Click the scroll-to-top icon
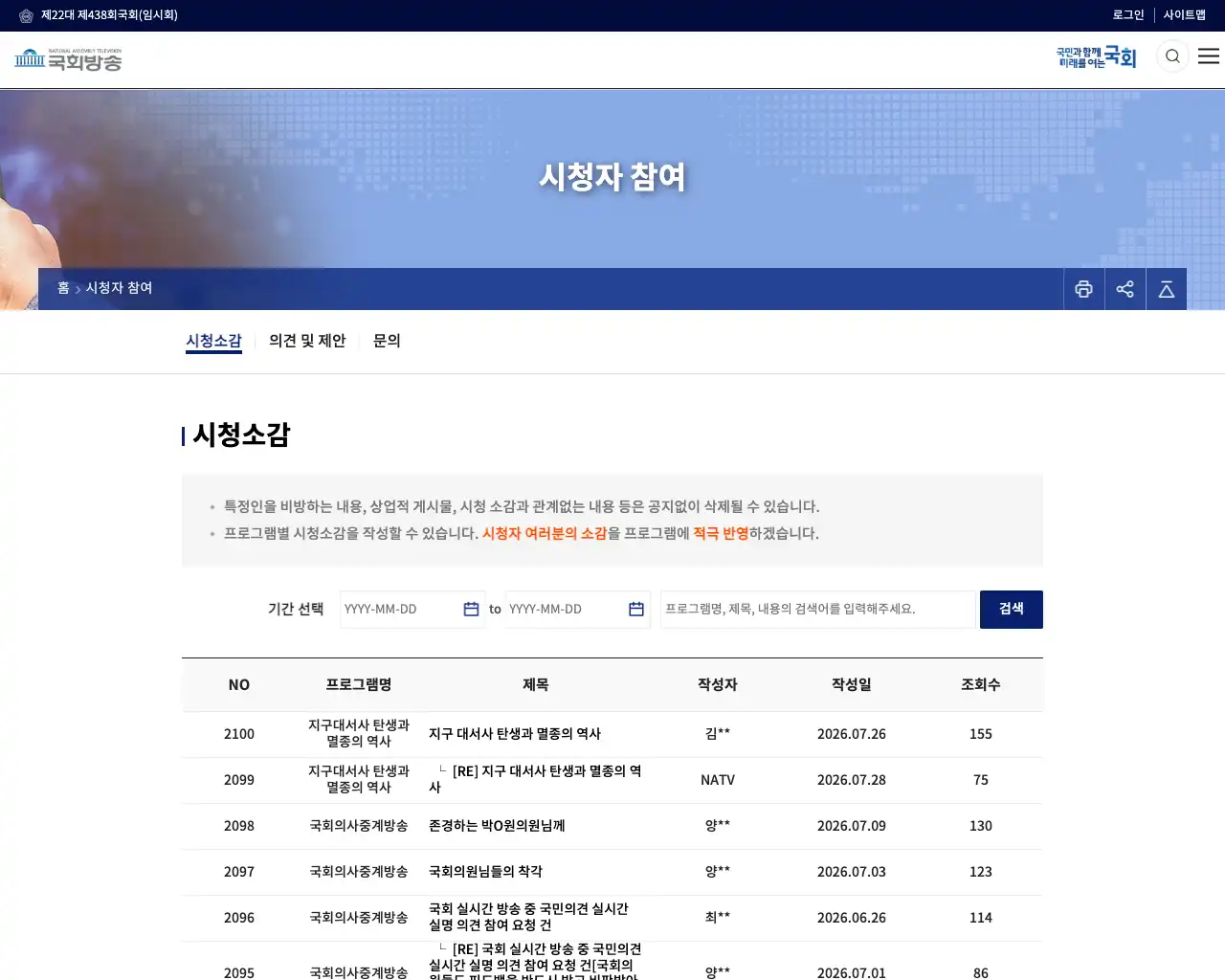Screen dimensions: 1225x980 1166,289
